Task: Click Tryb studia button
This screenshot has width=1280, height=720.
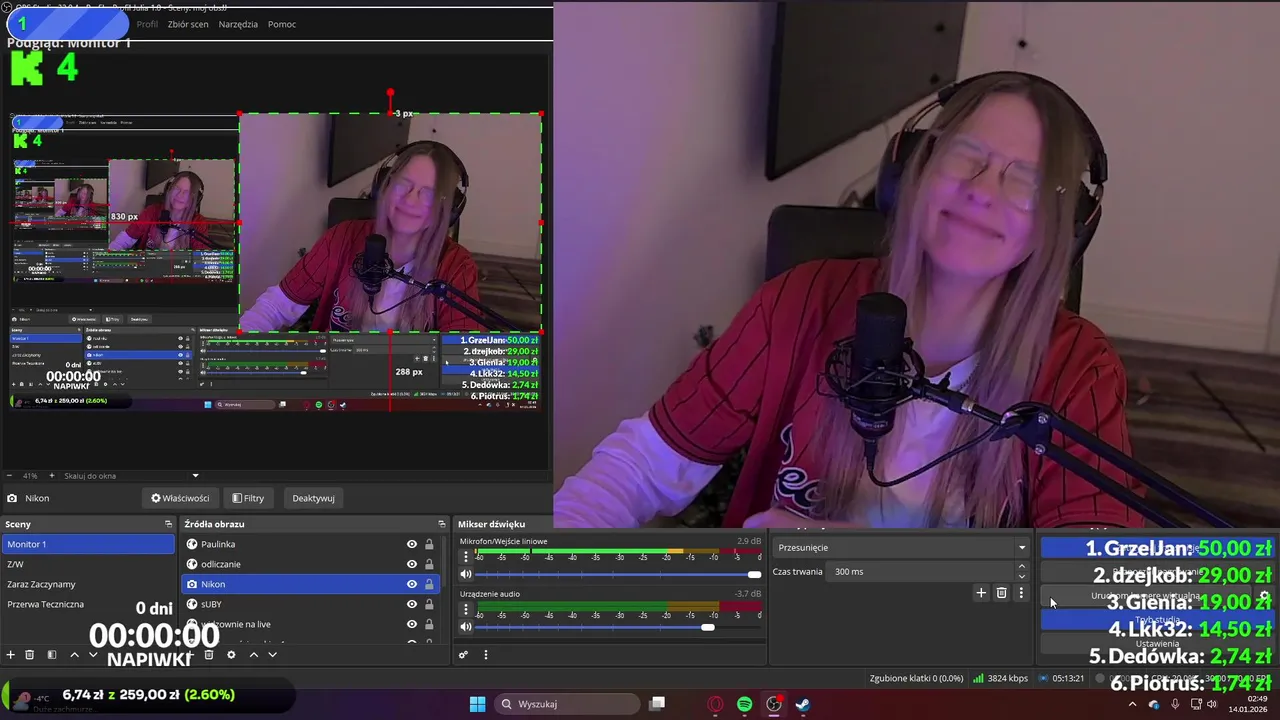Action: coord(1157,620)
